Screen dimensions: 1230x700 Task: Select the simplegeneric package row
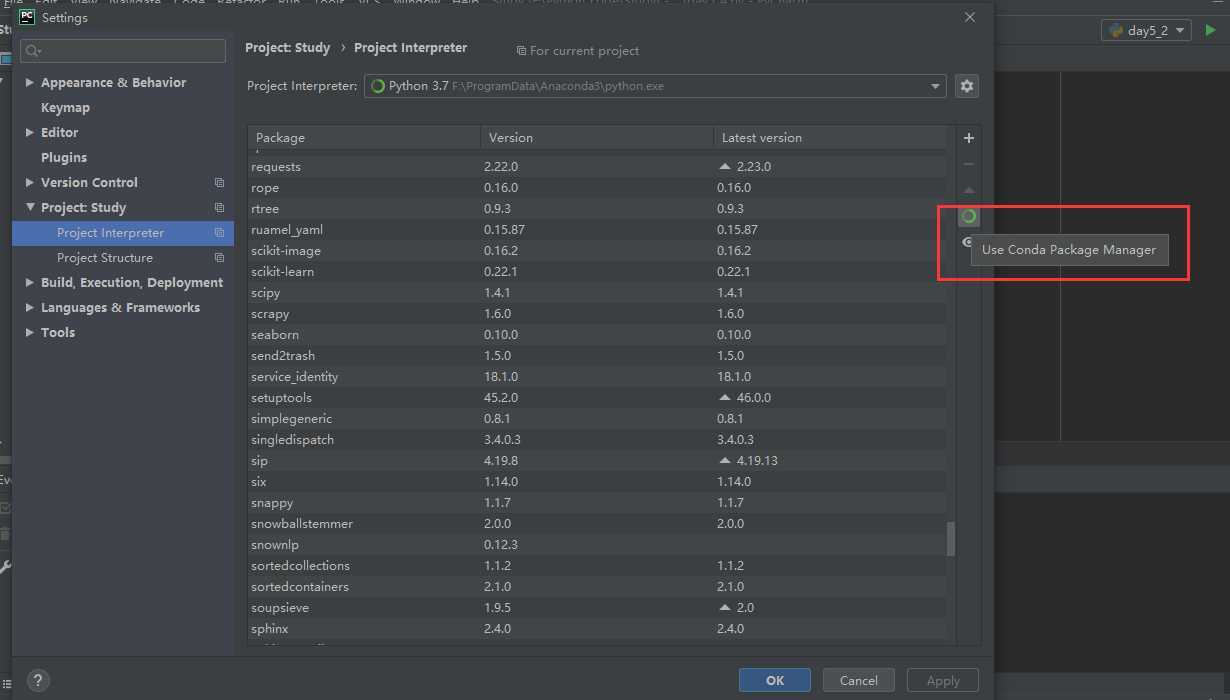tap(597, 419)
